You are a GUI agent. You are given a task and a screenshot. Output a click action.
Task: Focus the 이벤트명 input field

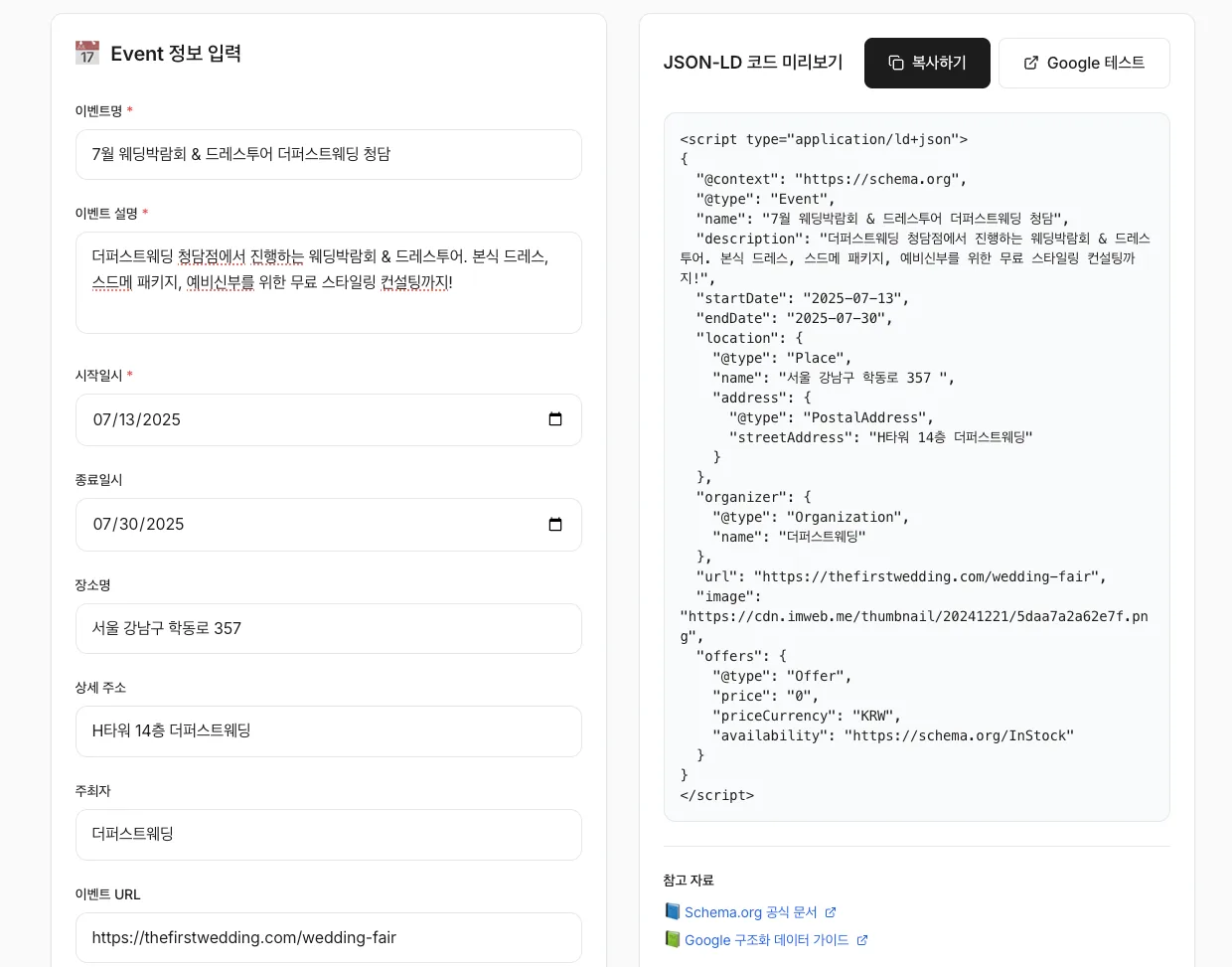click(329, 154)
